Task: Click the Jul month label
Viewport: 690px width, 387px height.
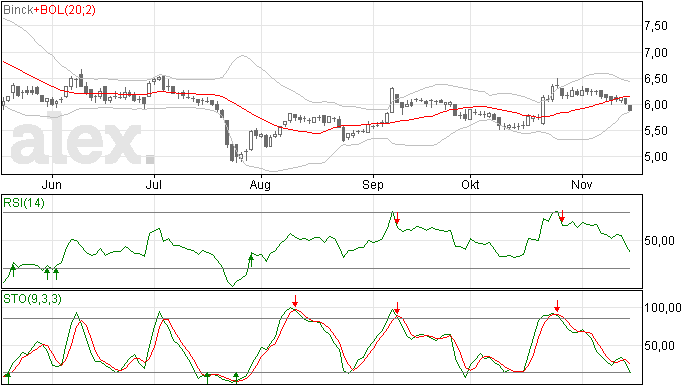Action: [x=154, y=184]
